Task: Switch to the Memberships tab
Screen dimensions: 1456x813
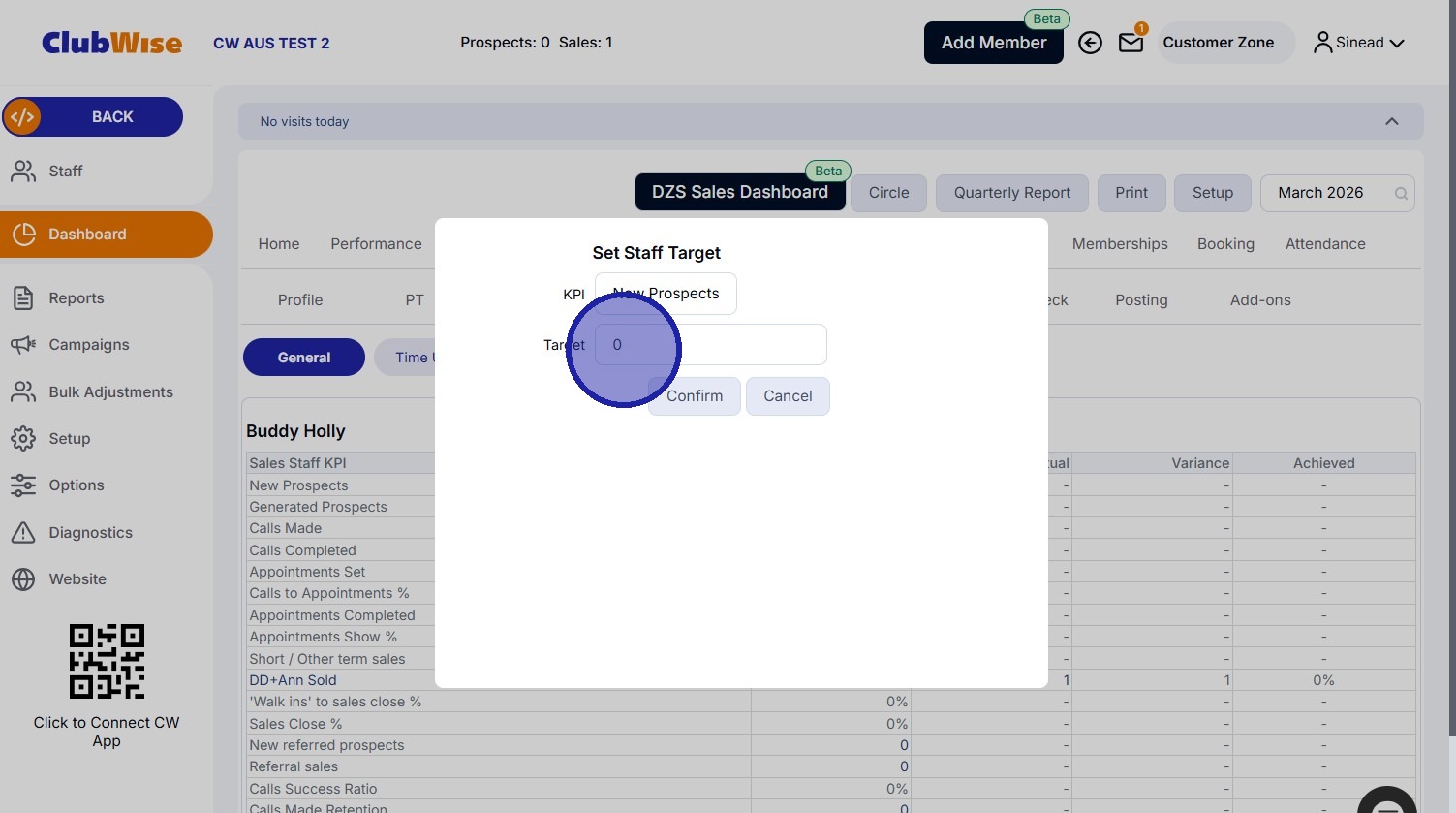Action: point(1120,244)
